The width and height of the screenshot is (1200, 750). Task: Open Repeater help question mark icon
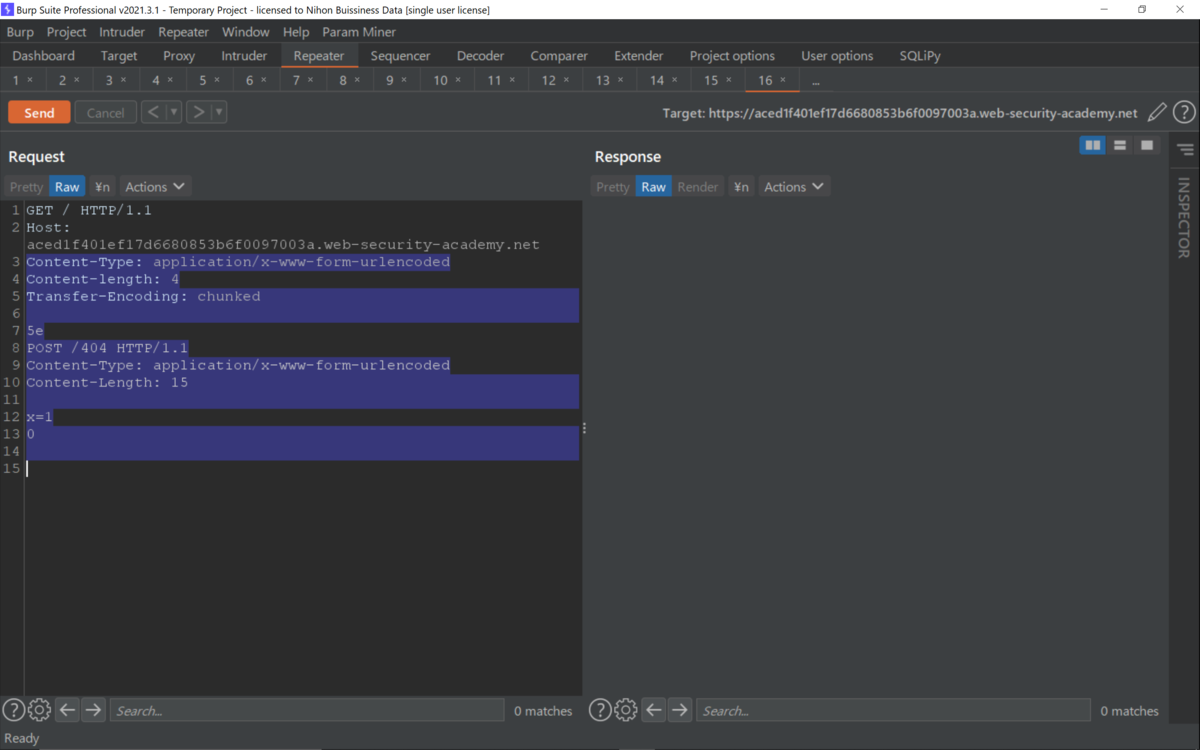[x=1184, y=113]
